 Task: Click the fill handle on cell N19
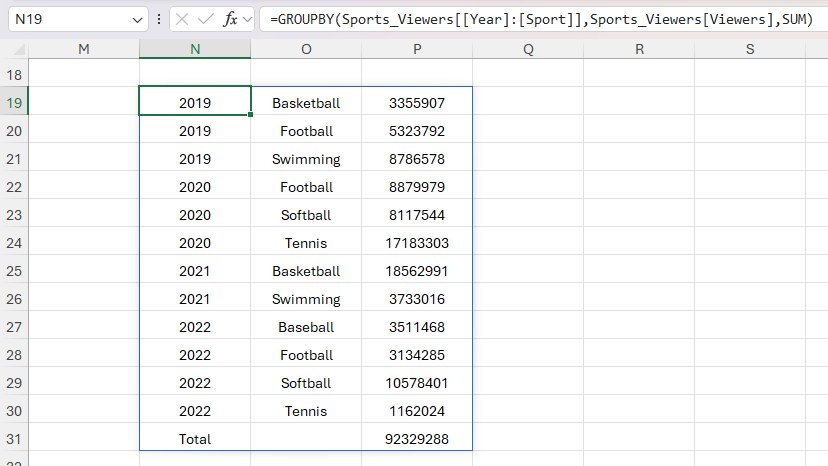click(250, 115)
